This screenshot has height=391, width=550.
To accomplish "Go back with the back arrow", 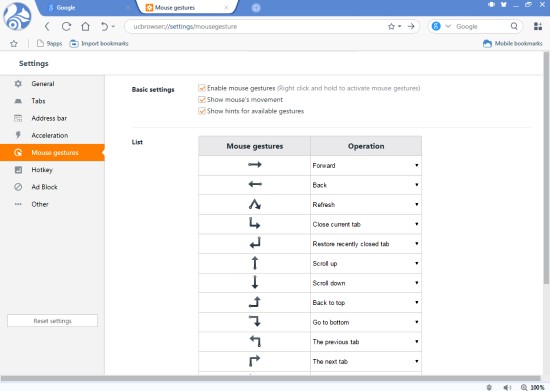I will click(x=47, y=26).
